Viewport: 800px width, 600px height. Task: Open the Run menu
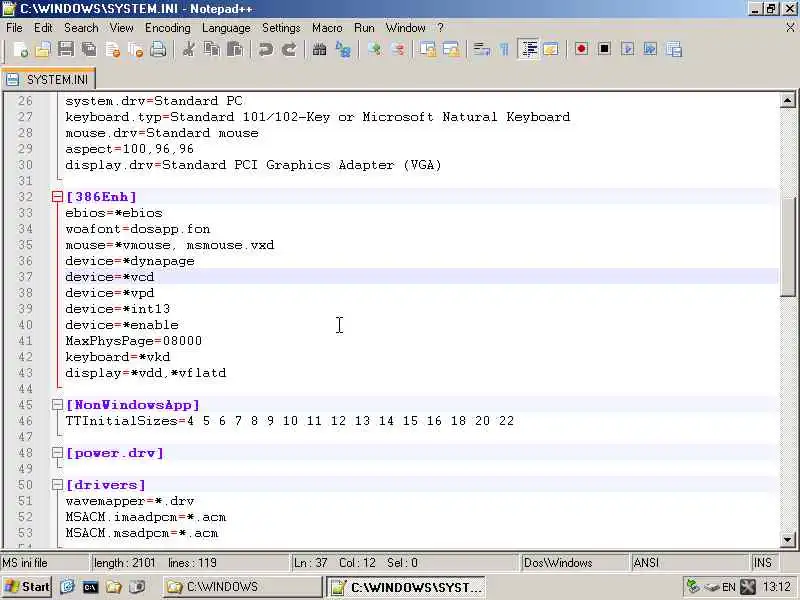click(364, 28)
